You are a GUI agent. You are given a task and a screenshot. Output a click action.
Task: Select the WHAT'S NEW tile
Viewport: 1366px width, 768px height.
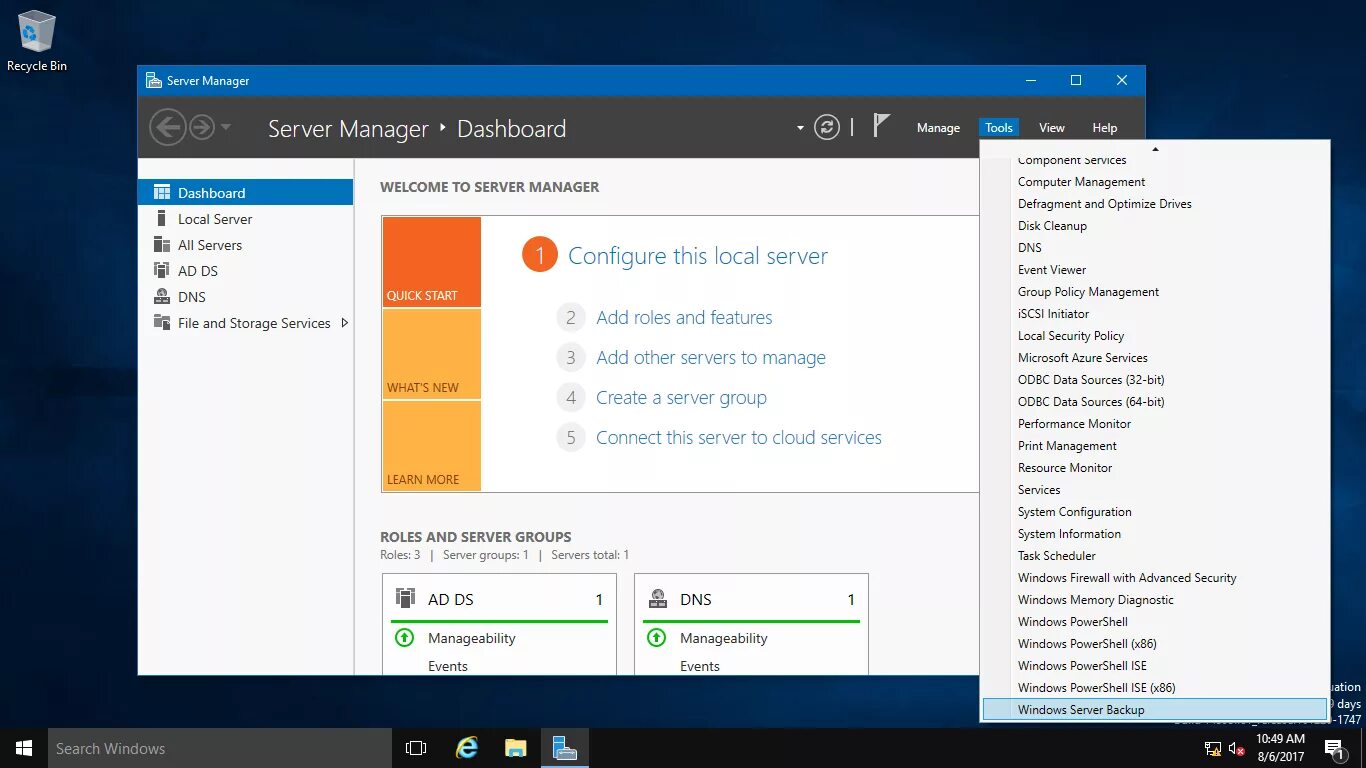[431, 354]
